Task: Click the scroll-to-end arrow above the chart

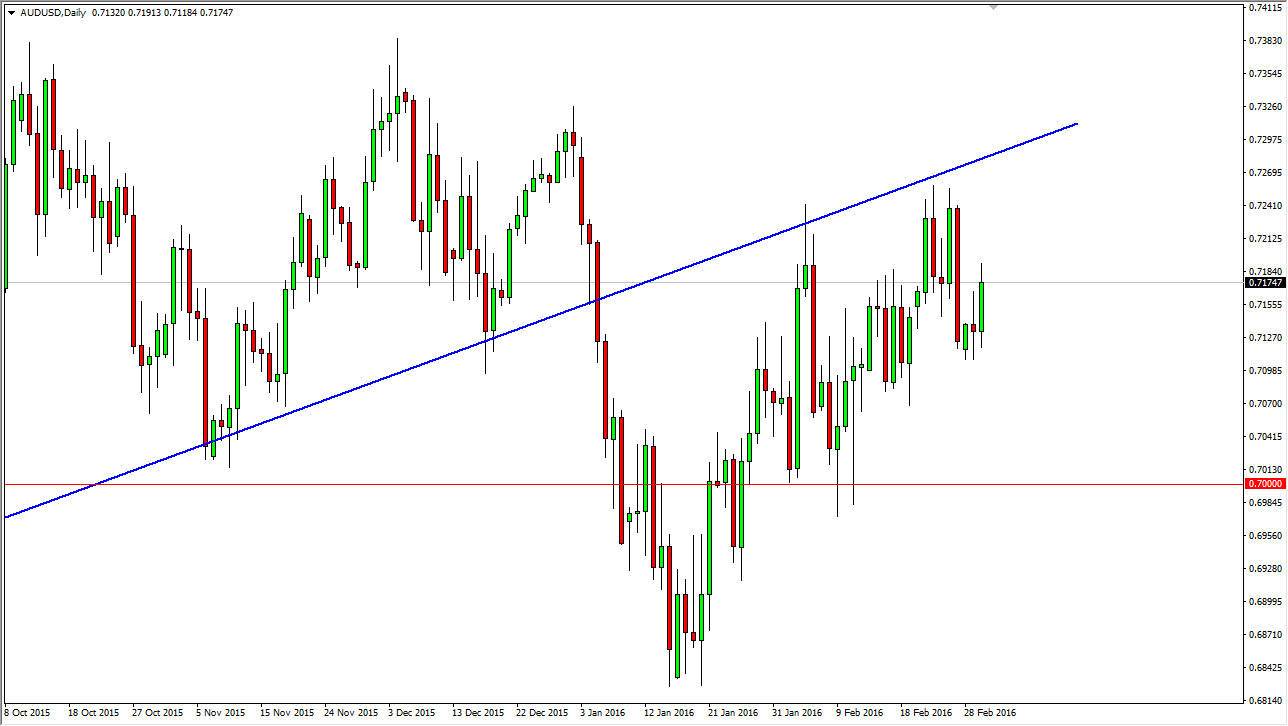Action: [x=993, y=7]
